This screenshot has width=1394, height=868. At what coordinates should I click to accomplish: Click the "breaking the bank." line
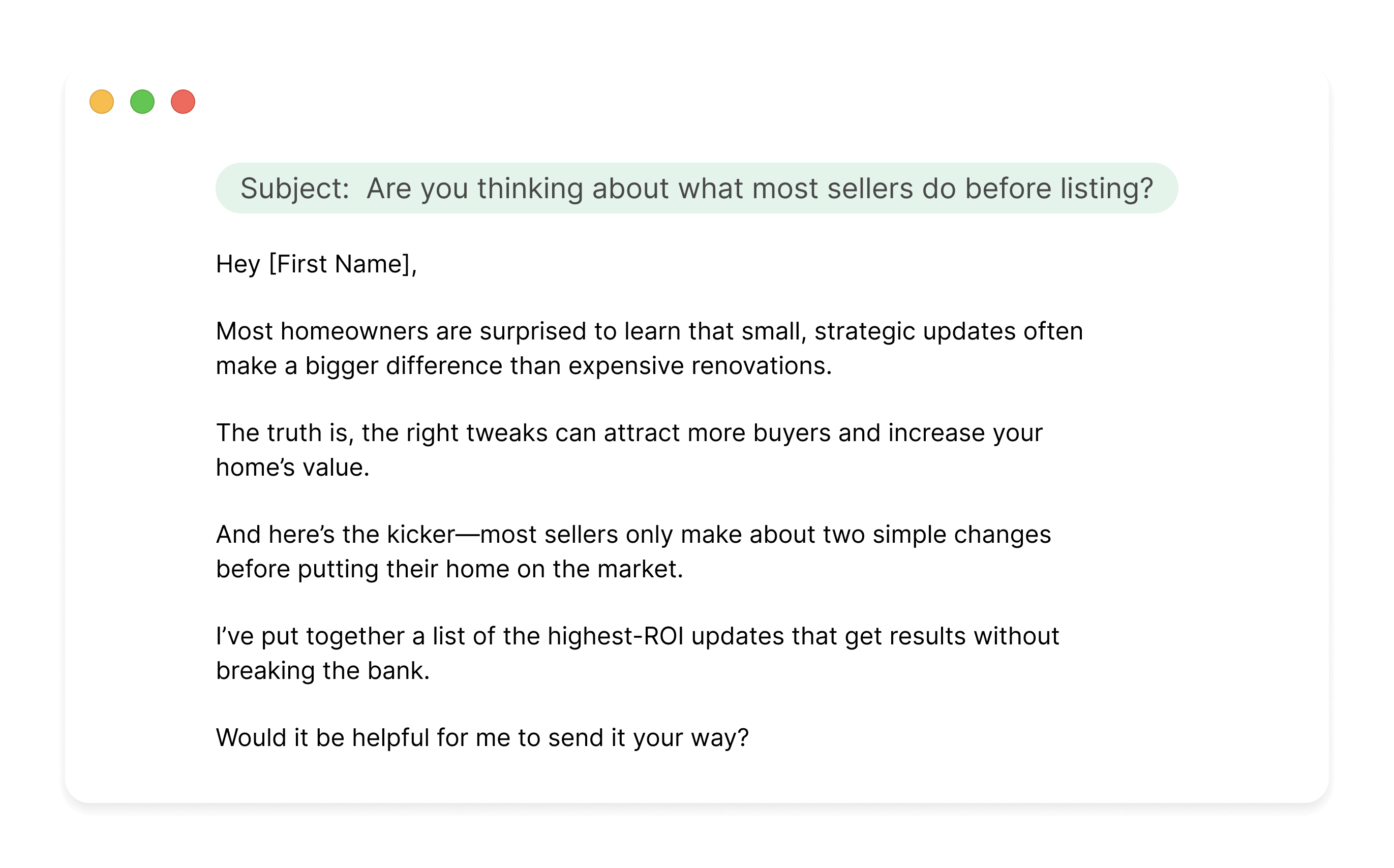(323, 670)
